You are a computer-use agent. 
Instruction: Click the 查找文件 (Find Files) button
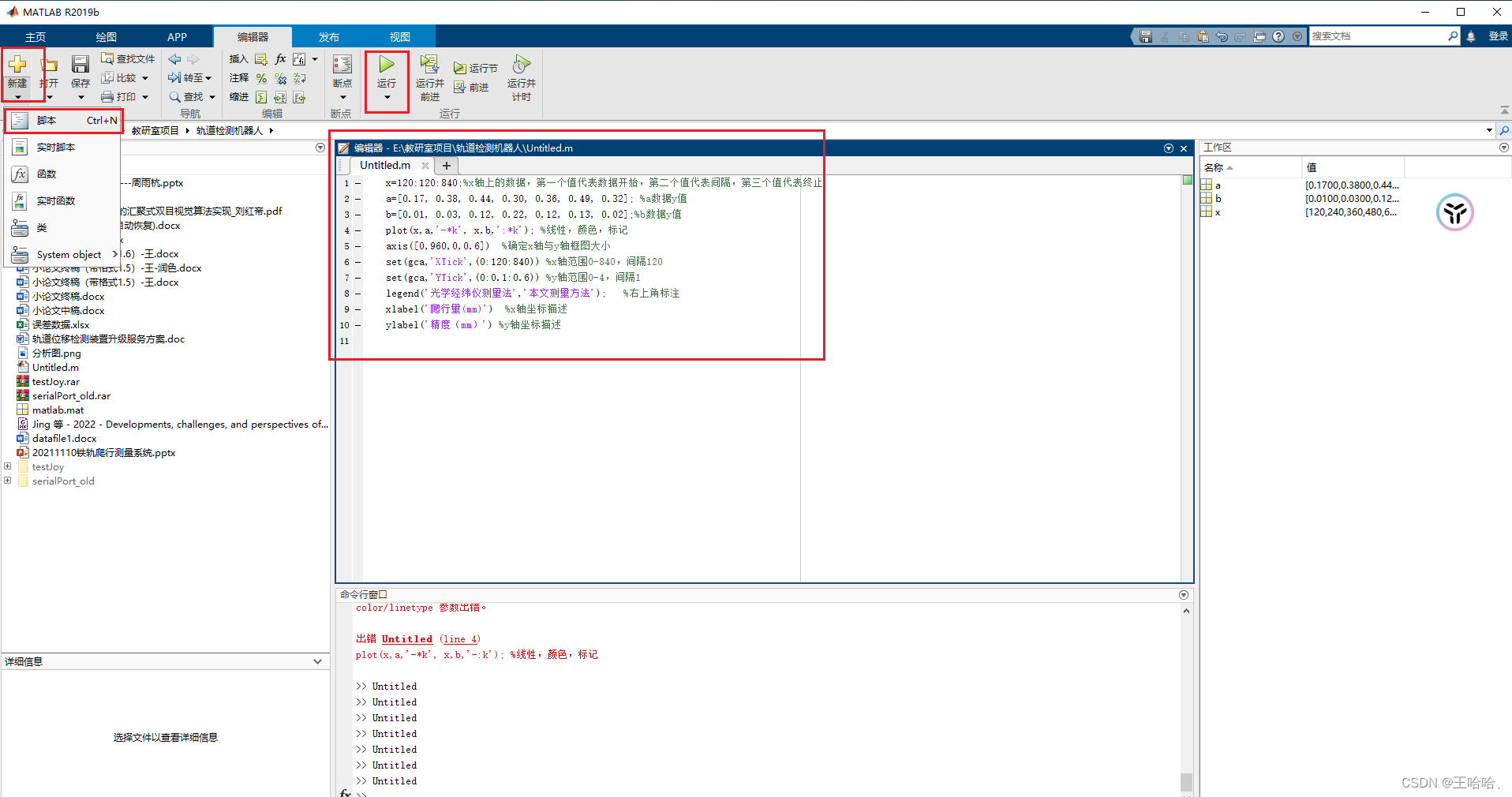coord(128,59)
